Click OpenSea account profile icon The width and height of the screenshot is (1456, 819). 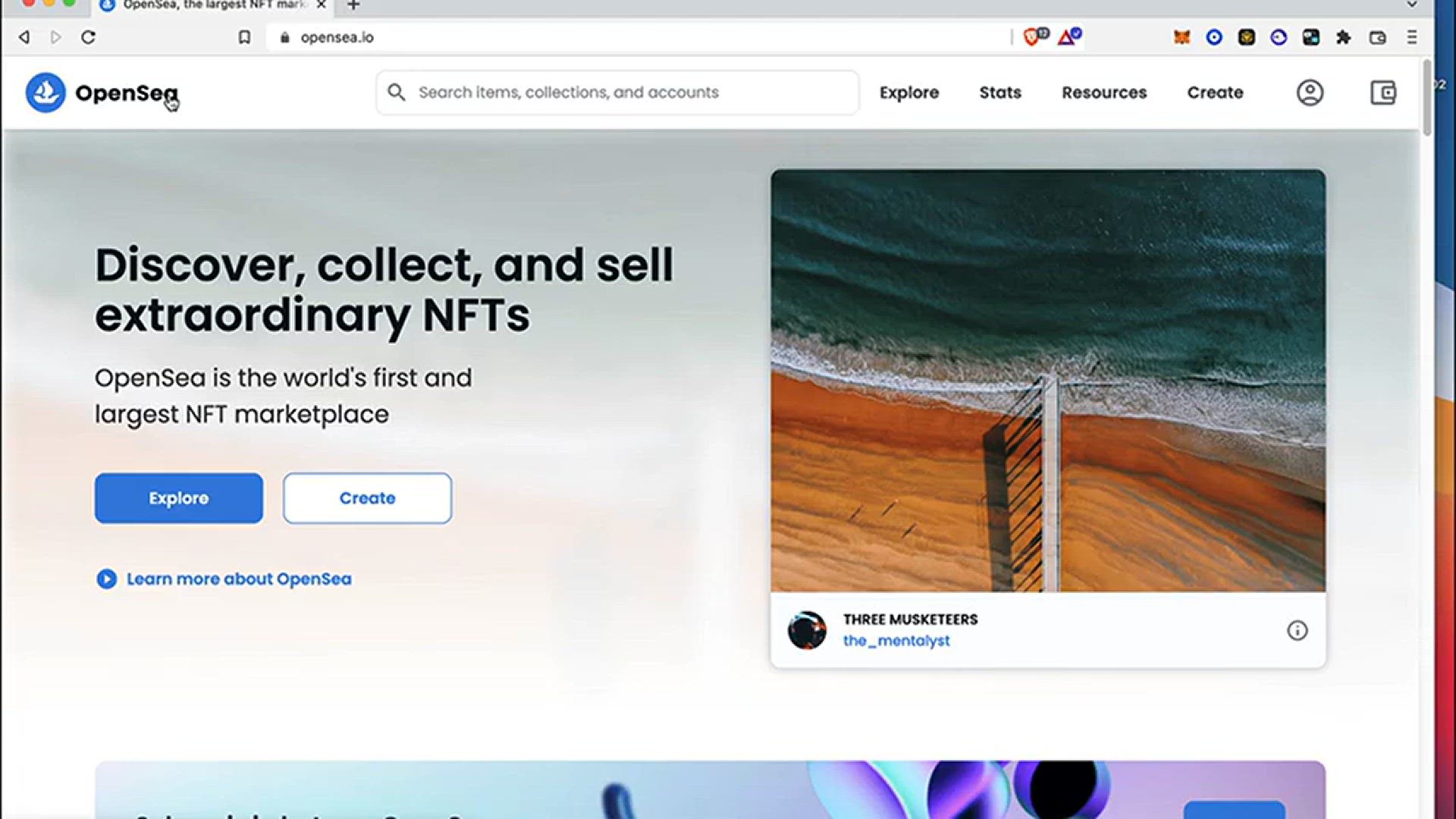coord(1310,93)
